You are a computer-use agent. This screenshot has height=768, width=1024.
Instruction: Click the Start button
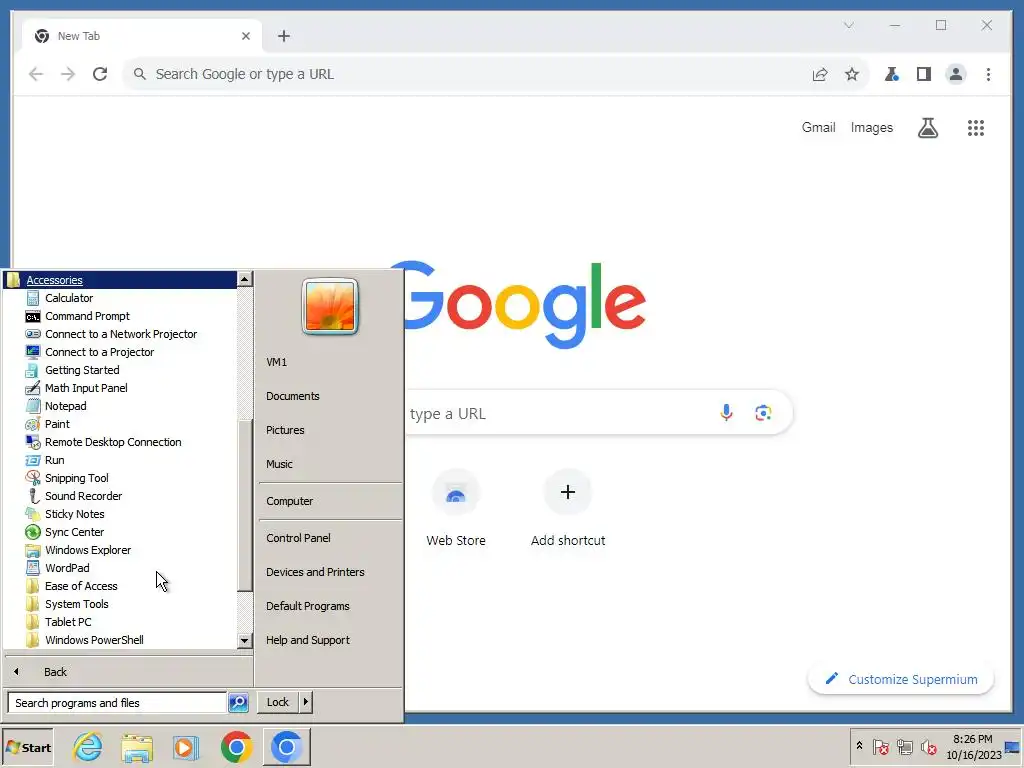(x=28, y=748)
